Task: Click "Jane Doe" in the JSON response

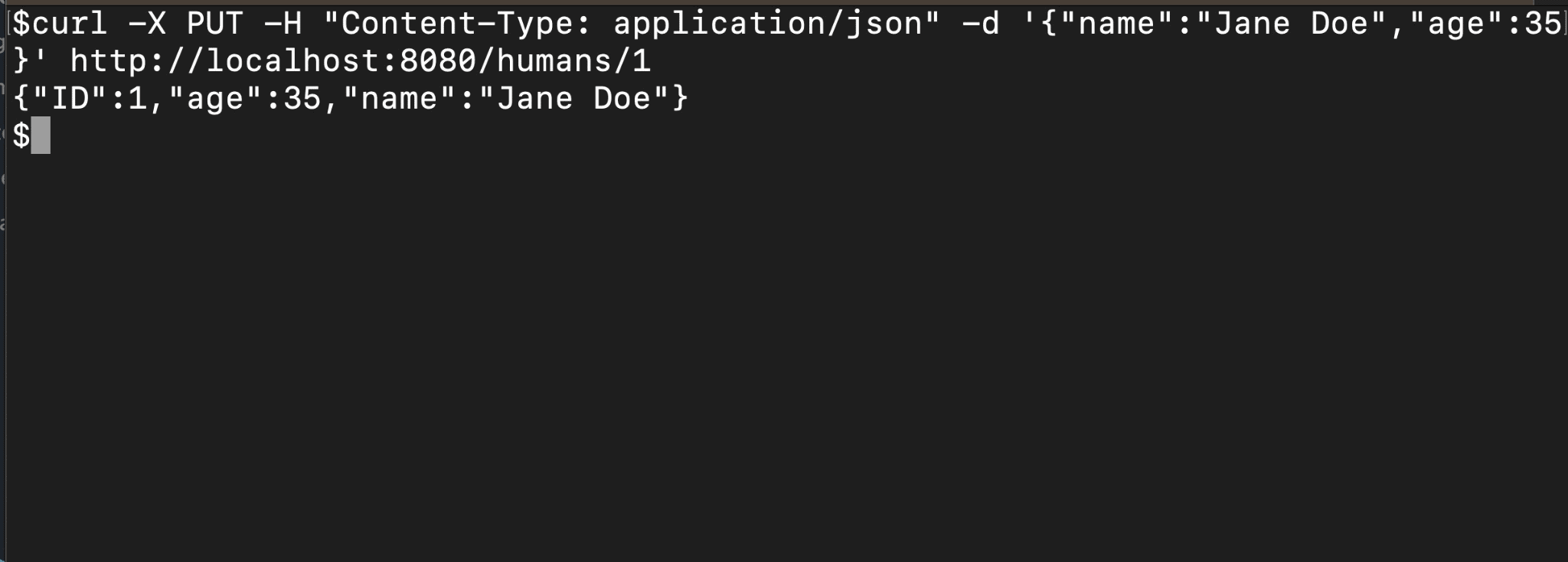Action: click(x=573, y=99)
